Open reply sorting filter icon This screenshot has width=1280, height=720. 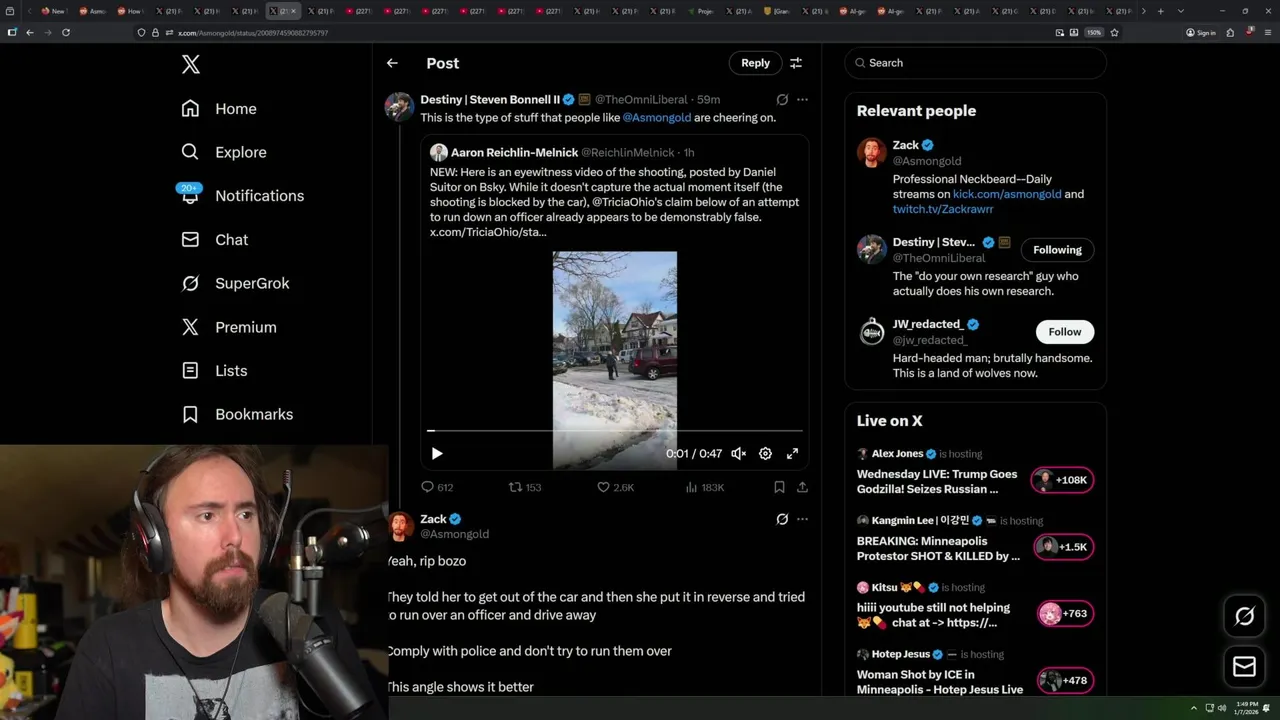pyautogui.click(x=796, y=63)
